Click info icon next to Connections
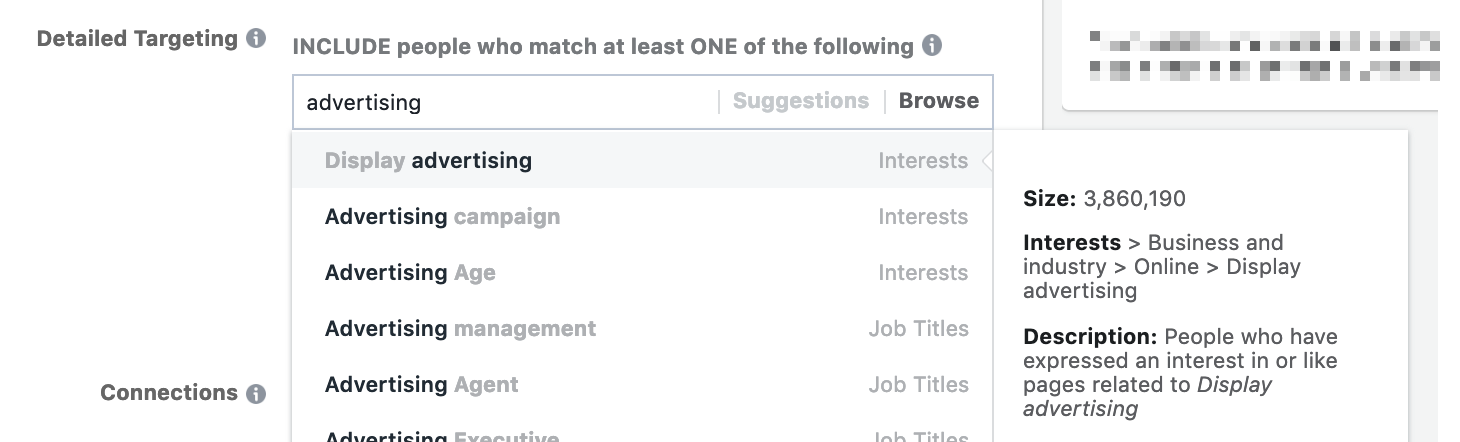1460x442 pixels. click(256, 393)
